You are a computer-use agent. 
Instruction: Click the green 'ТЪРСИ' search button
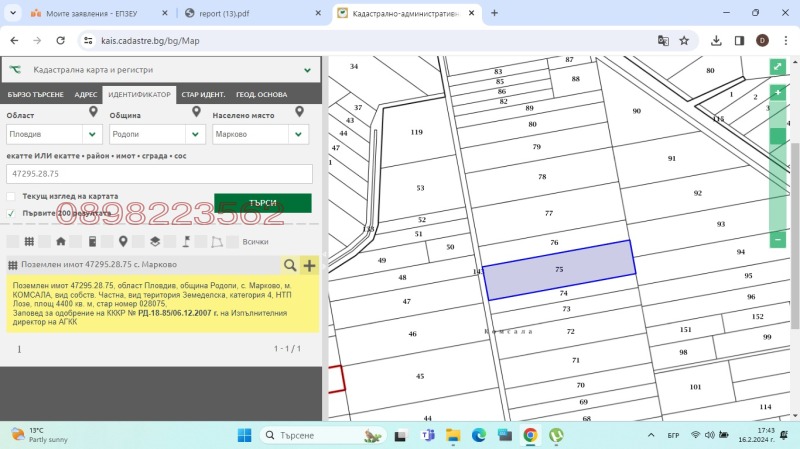coord(263,203)
